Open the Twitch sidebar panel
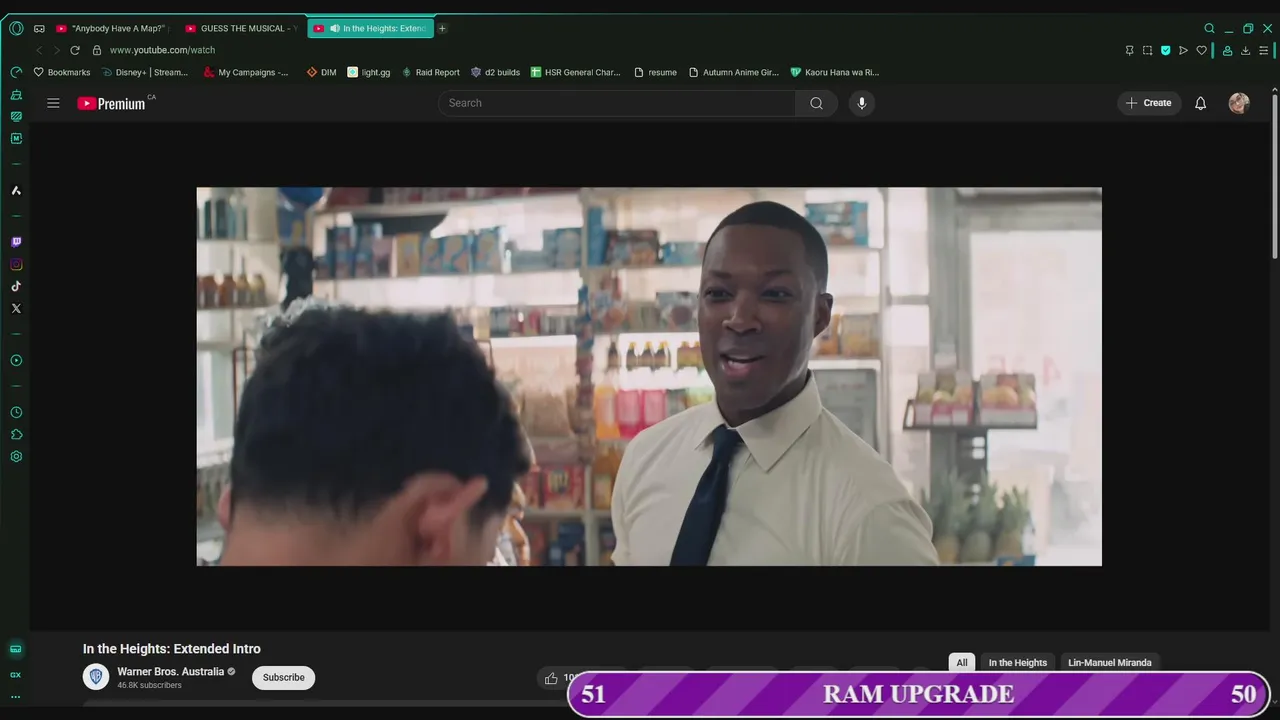Image resolution: width=1280 pixels, height=720 pixels. (16, 242)
